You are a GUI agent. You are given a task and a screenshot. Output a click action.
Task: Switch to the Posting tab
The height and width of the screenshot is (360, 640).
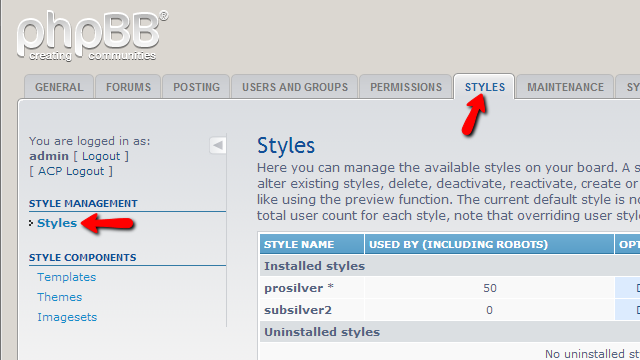click(196, 87)
